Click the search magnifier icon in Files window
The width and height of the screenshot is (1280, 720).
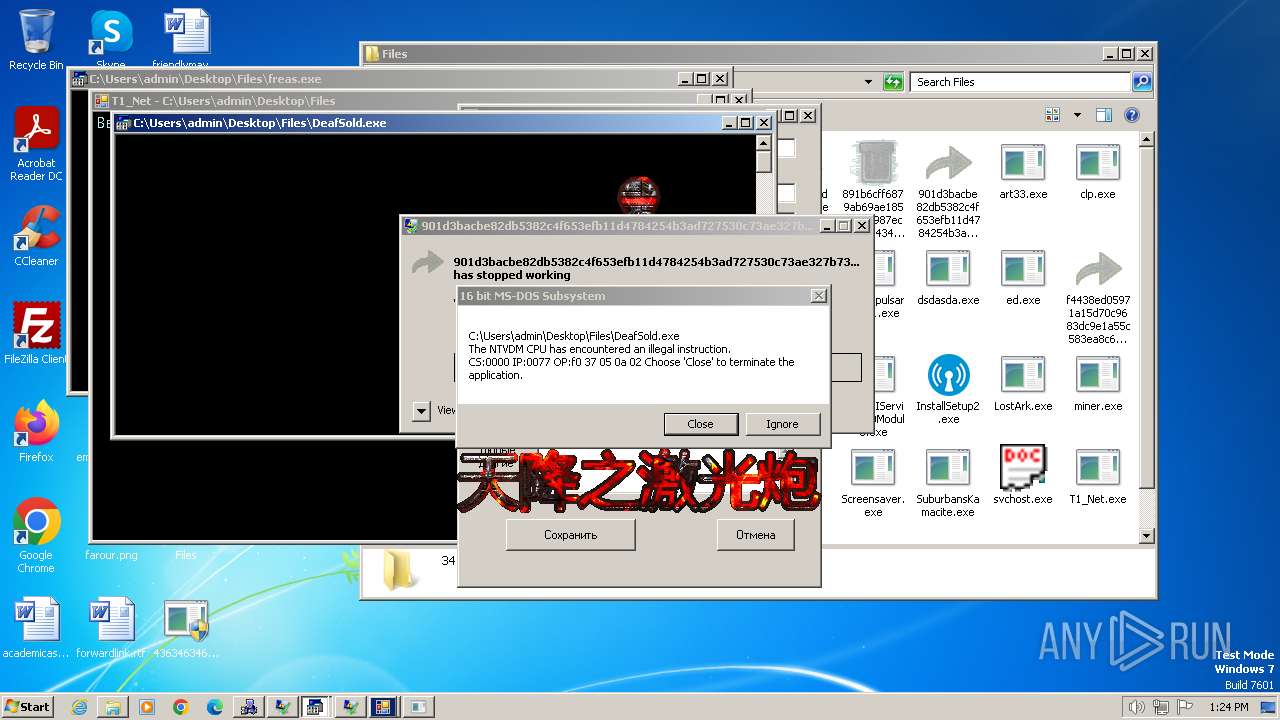coord(1142,82)
